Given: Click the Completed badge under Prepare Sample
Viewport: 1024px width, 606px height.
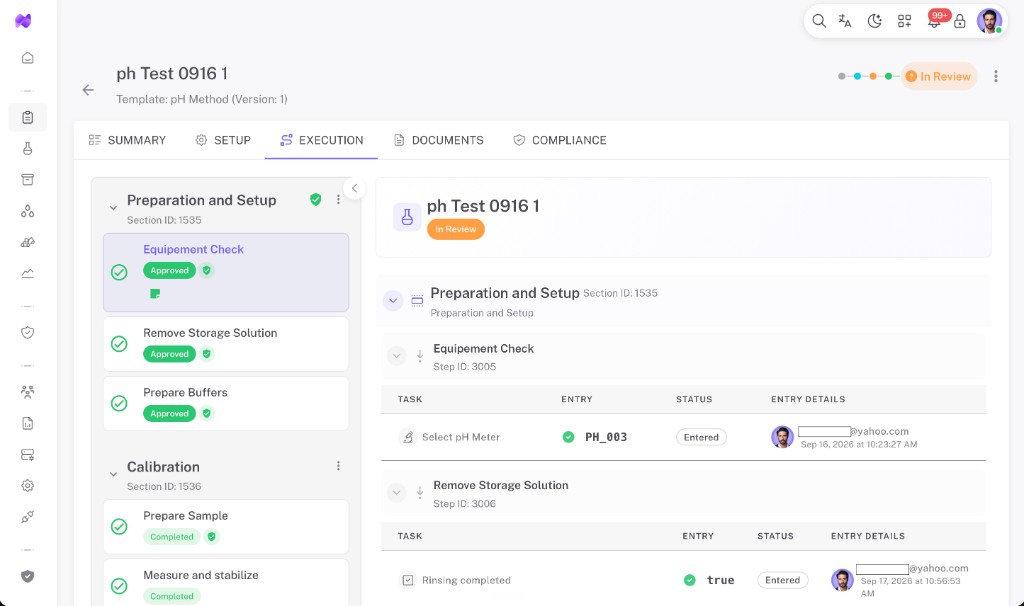Looking at the screenshot, I should pyautogui.click(x=172, y=537).
